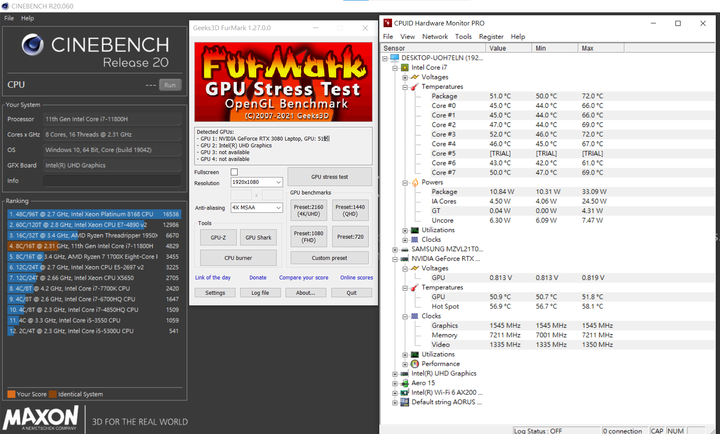Screen dimensions: 720x434
Task: Select the Hot Spot temperature row
Action: pyautogui.click(x=549, y=306)
